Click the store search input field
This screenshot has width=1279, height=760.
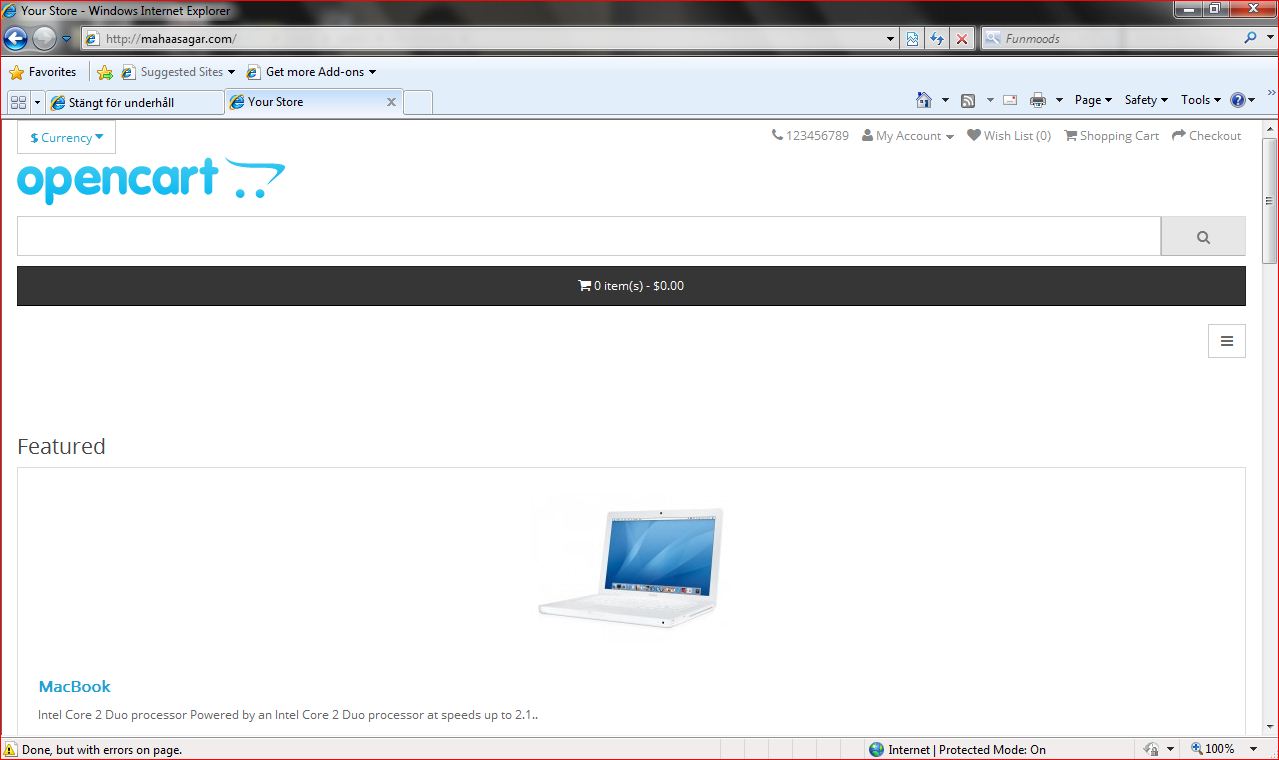pos(589,236)
